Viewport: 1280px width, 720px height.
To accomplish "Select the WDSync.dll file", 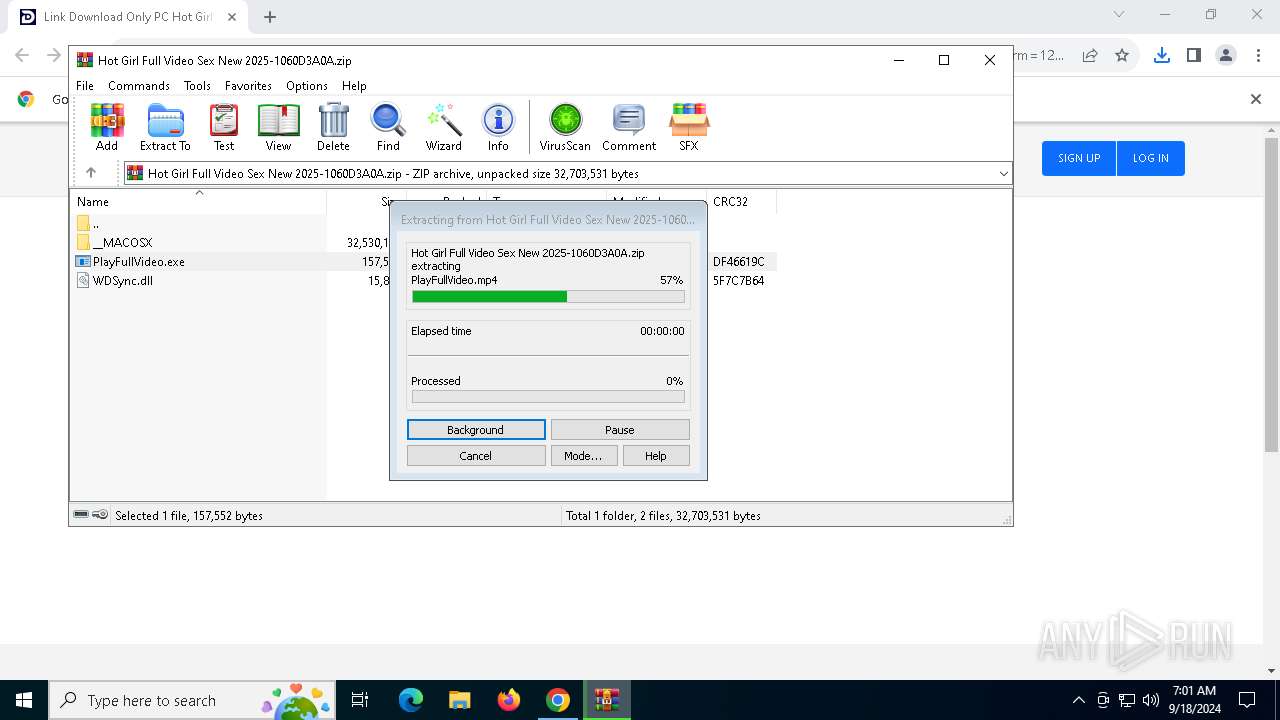I will tap(123, 281).
